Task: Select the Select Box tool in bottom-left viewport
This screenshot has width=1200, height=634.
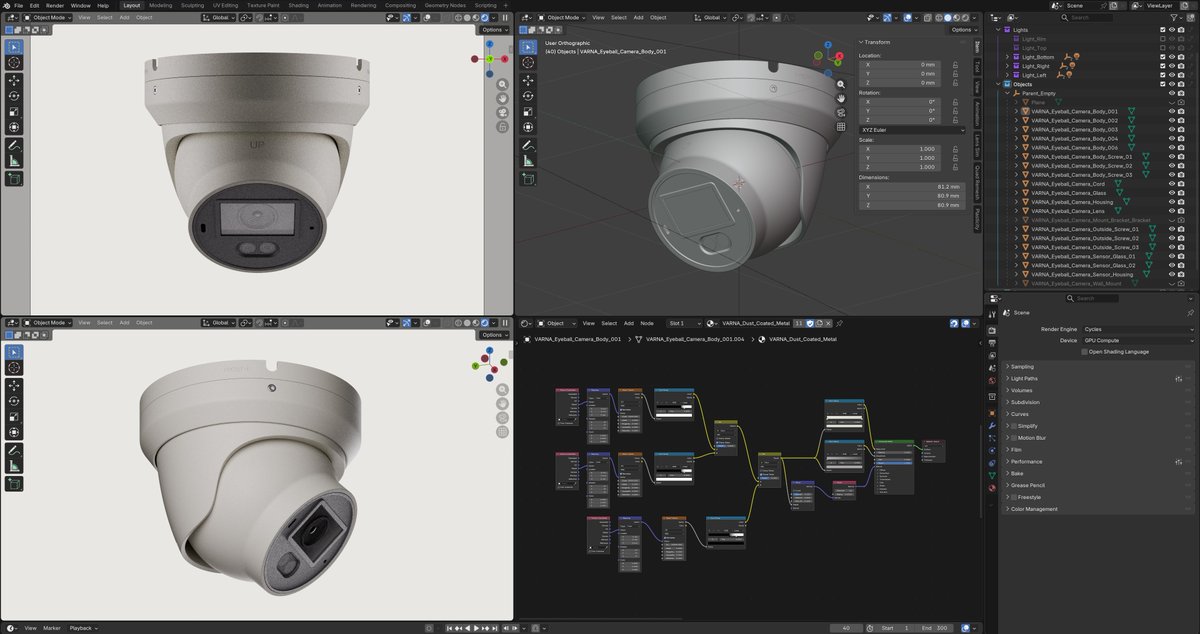Action: (x=14, y=352)
